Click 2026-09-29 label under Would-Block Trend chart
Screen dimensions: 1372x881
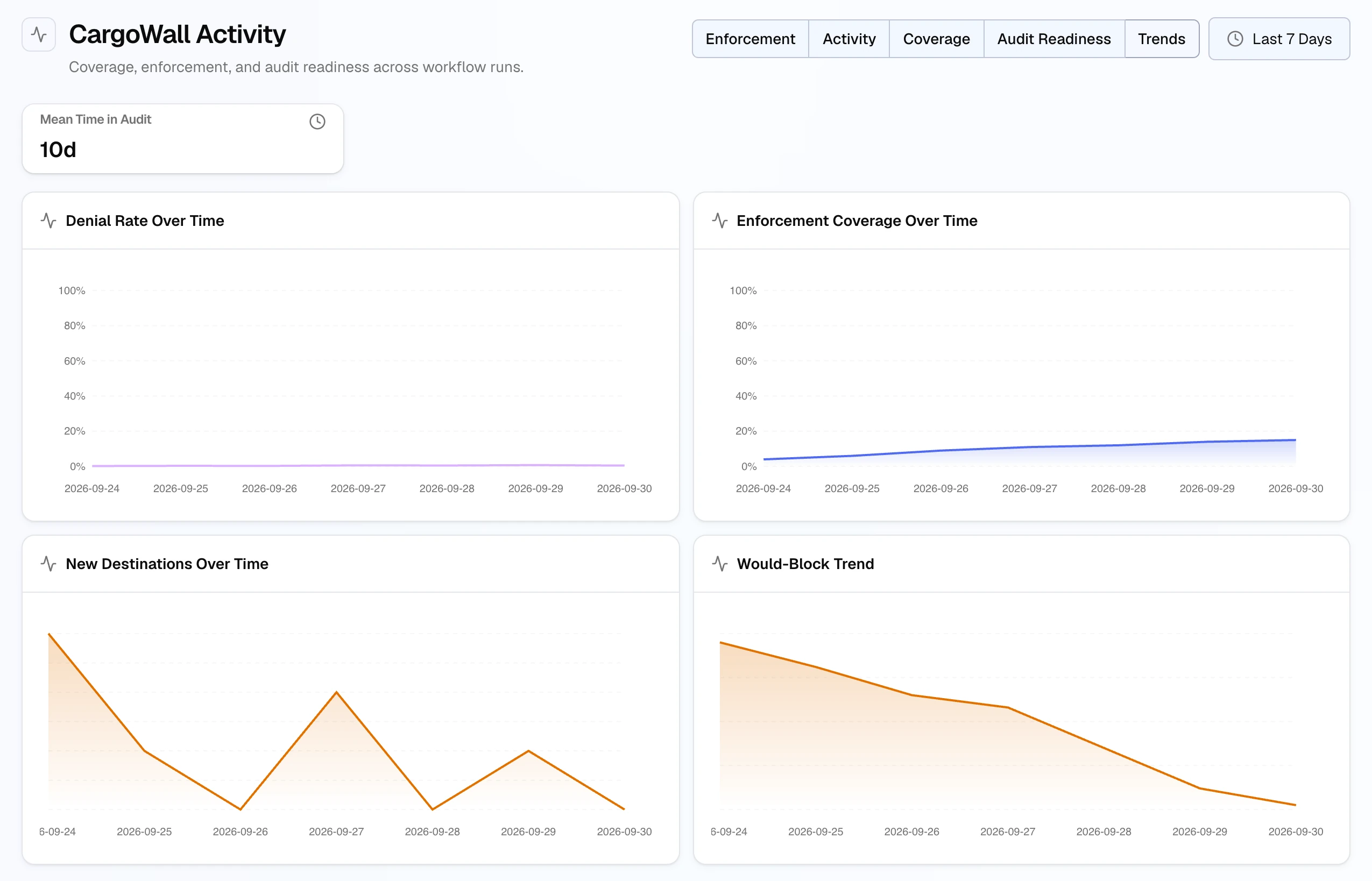tap(1200, 832)
